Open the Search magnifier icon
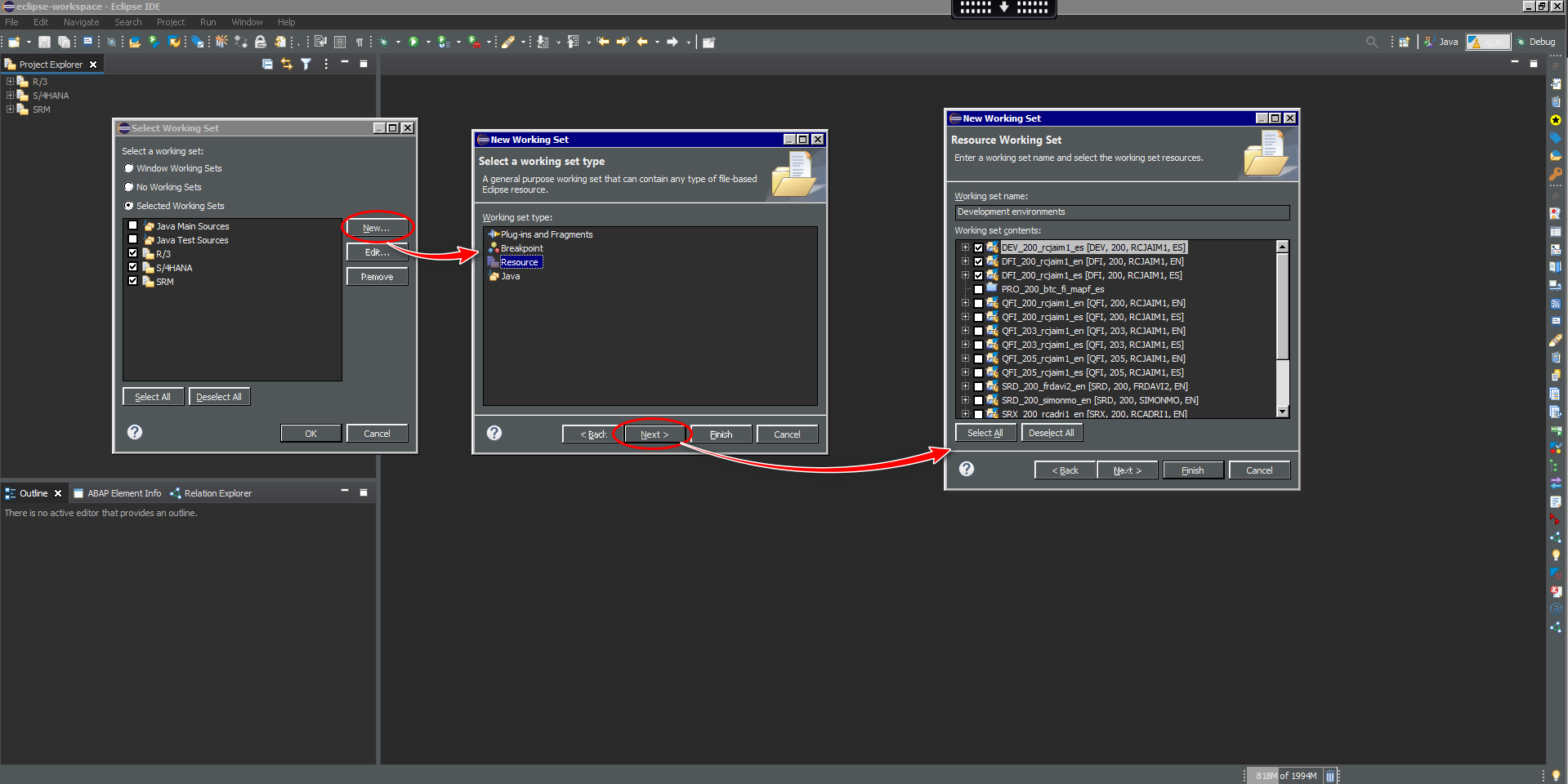This screenshot has height=784, width=1568. (x=1371, y=42)
